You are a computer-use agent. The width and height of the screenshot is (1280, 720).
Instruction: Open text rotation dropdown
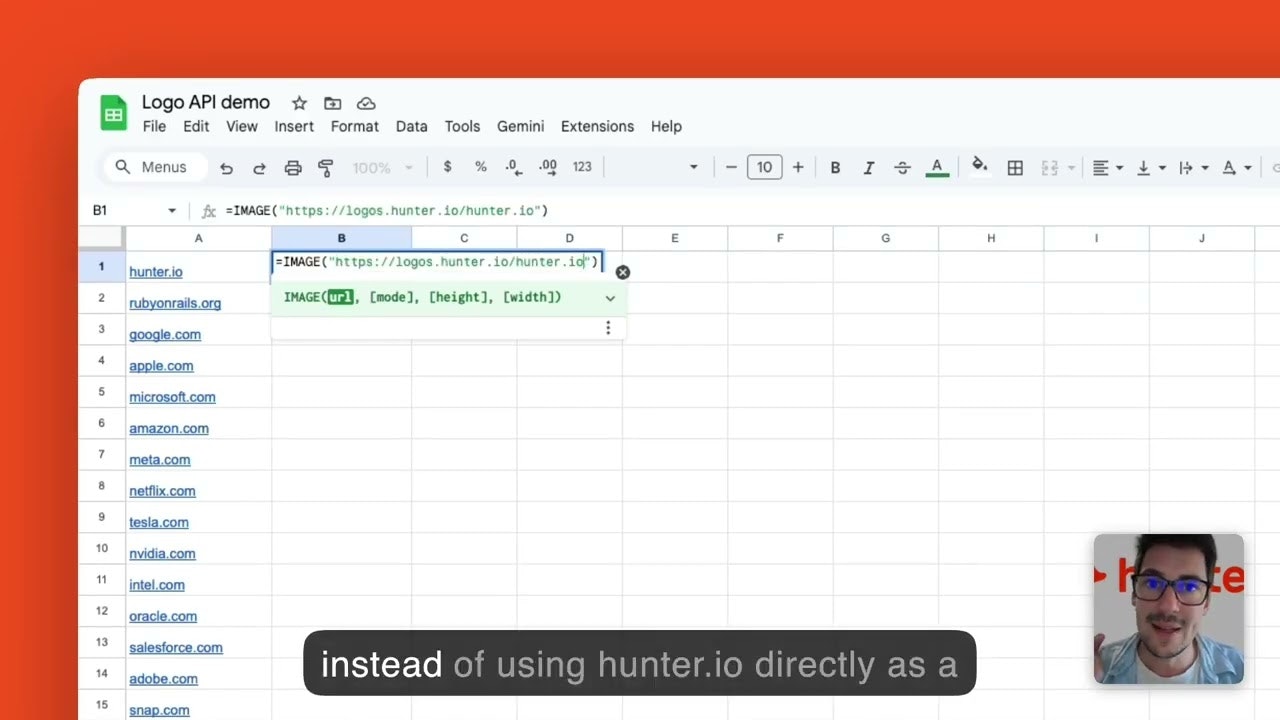pyautogui.click(x=1237, y=168)
